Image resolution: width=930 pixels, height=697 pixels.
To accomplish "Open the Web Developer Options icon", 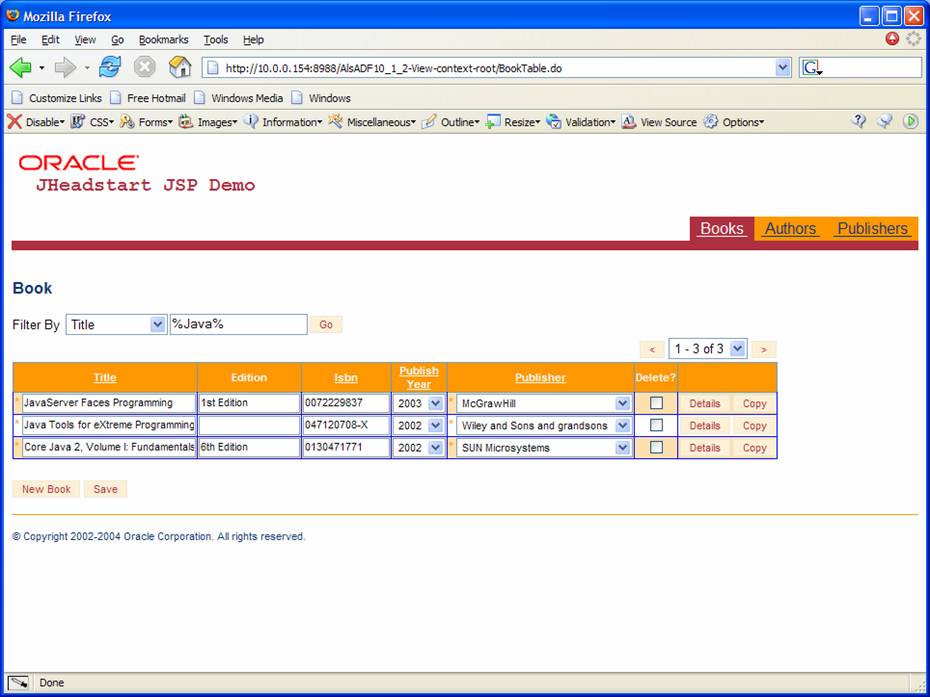I will [x=711, y=122].
